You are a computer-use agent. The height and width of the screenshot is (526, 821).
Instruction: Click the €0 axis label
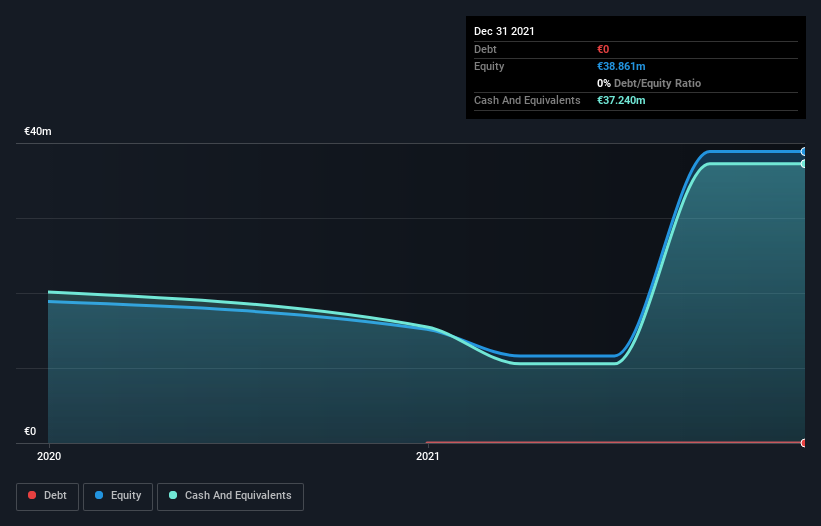coord(30,431)
